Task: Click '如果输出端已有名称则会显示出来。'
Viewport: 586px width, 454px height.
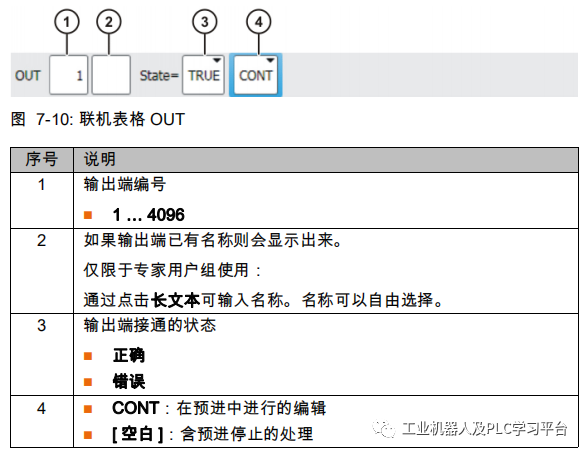Action: tap(213, 240)
